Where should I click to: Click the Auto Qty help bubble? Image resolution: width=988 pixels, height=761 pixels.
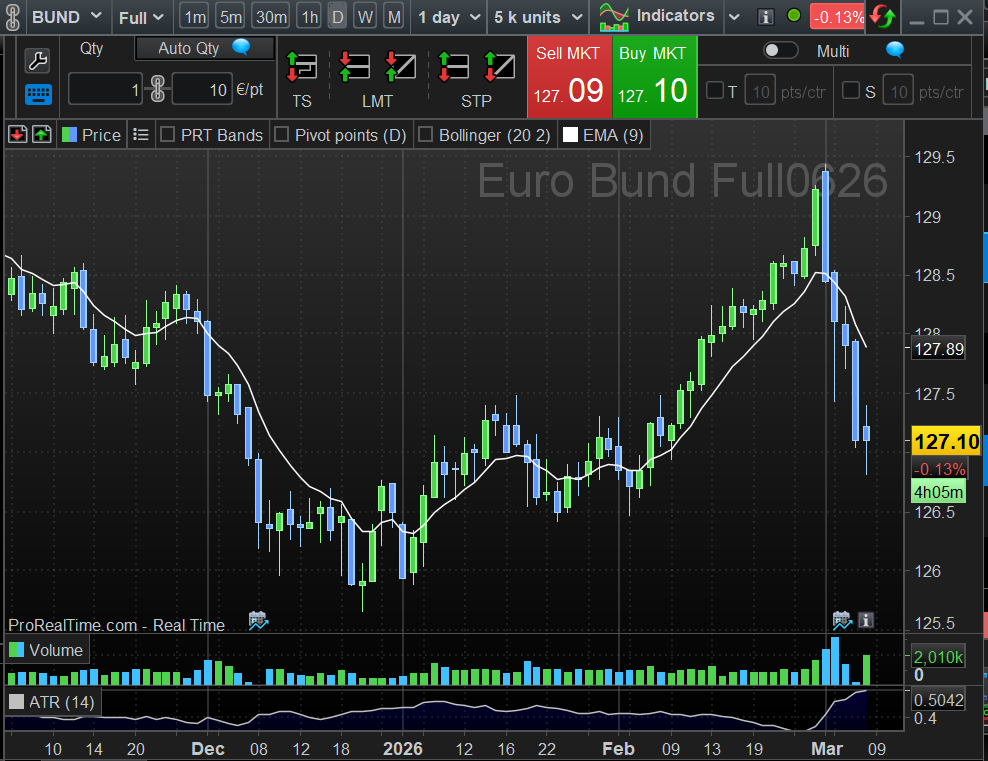(x=241, y=48)
